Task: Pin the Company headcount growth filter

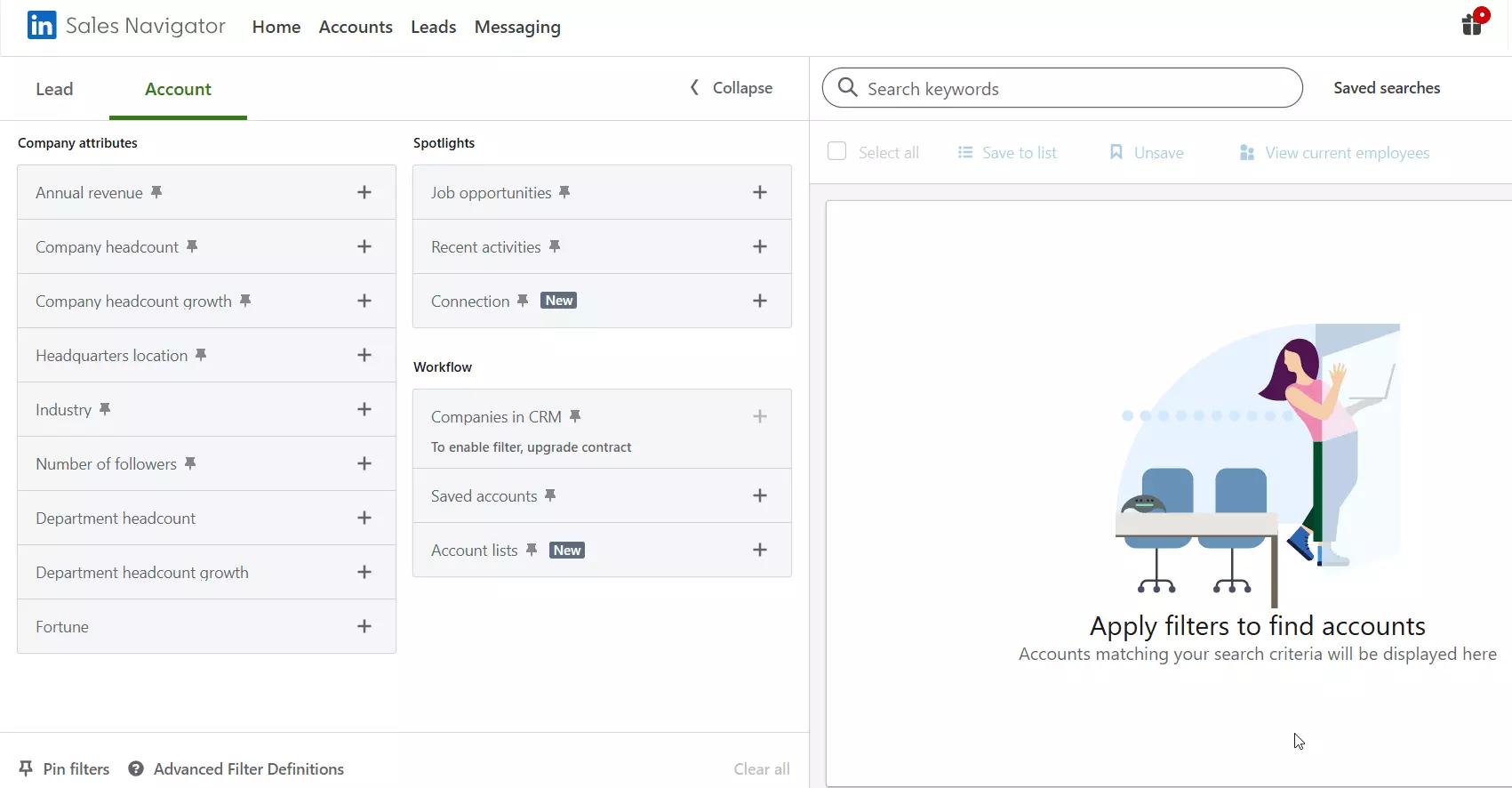Action: click(x=245, y=301)
